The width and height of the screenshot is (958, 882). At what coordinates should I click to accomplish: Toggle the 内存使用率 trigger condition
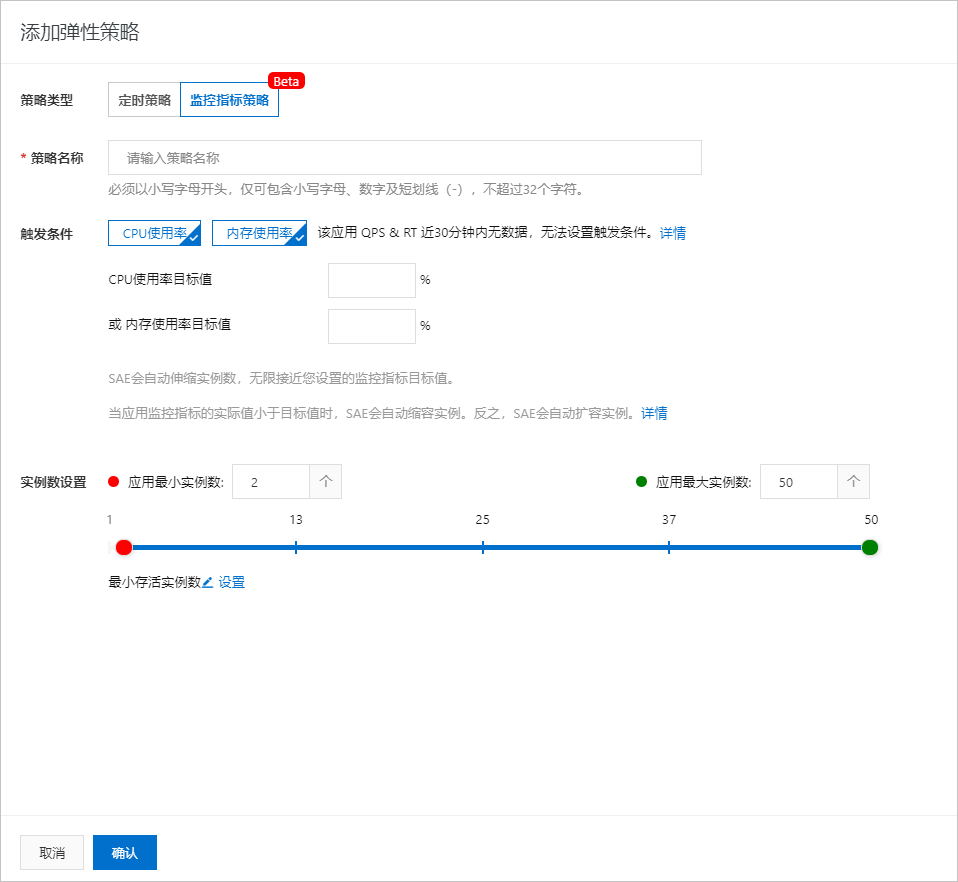259,233
